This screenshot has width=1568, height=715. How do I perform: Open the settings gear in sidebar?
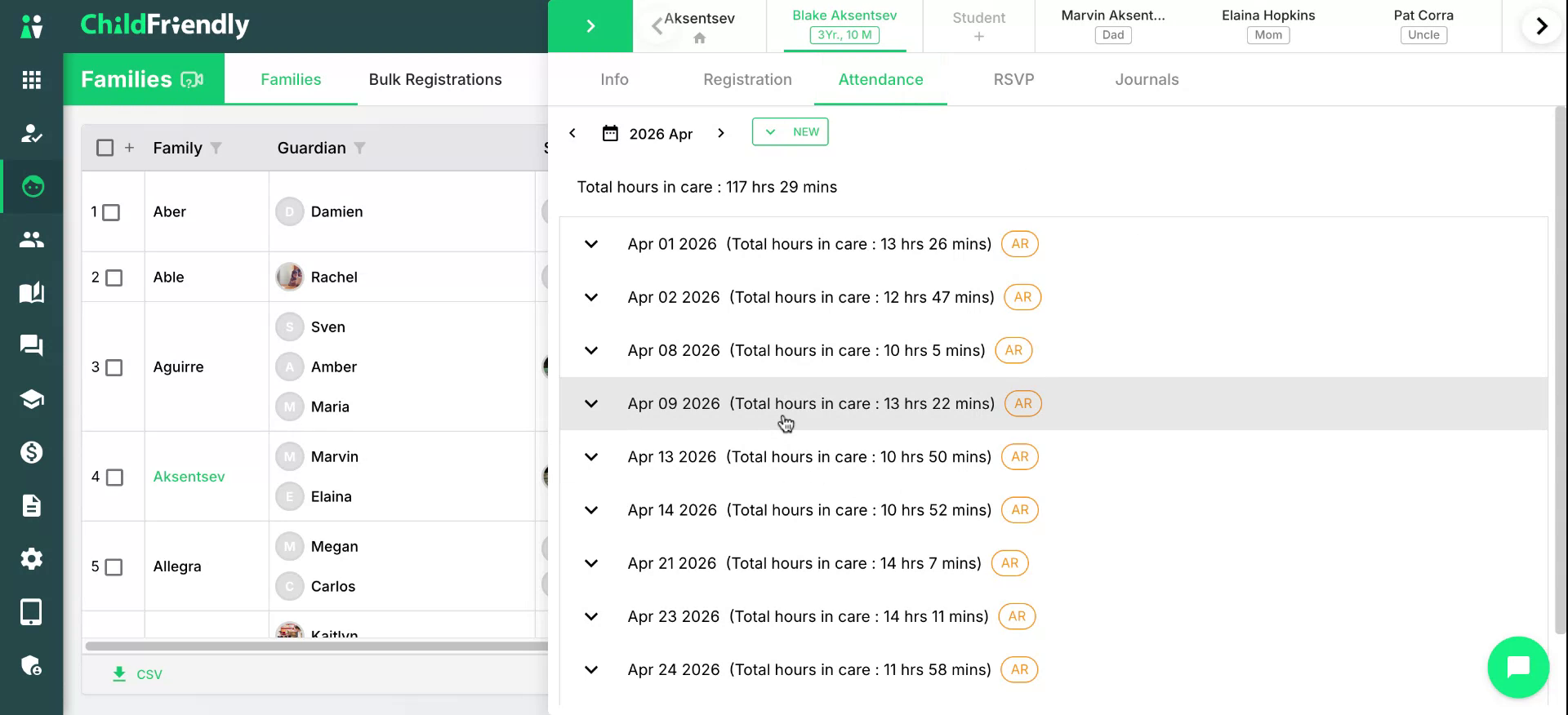(x=31, y=559)
